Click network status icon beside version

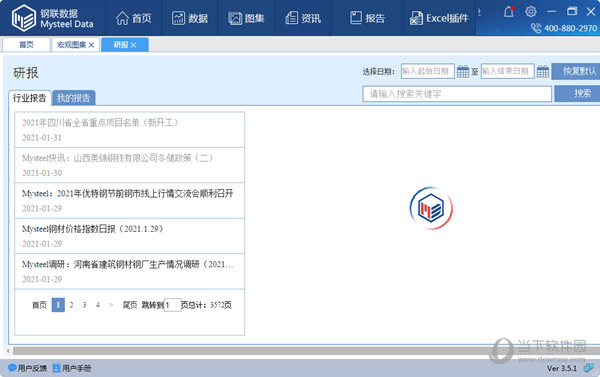[x=589, y=368]
